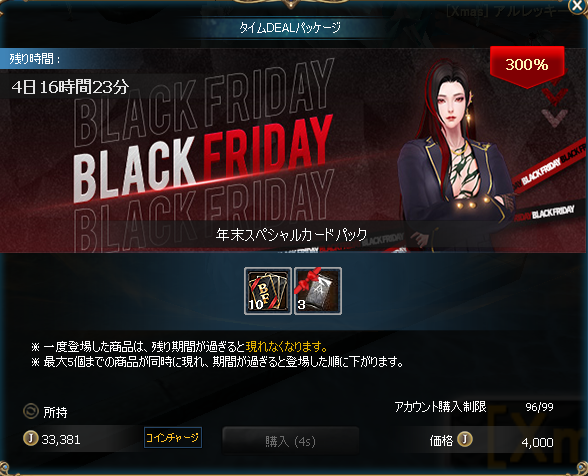The width and height of the screenshot is (588, 476).
Task: Click the red downward chevron under 300%
Action: tap(555, 95)
